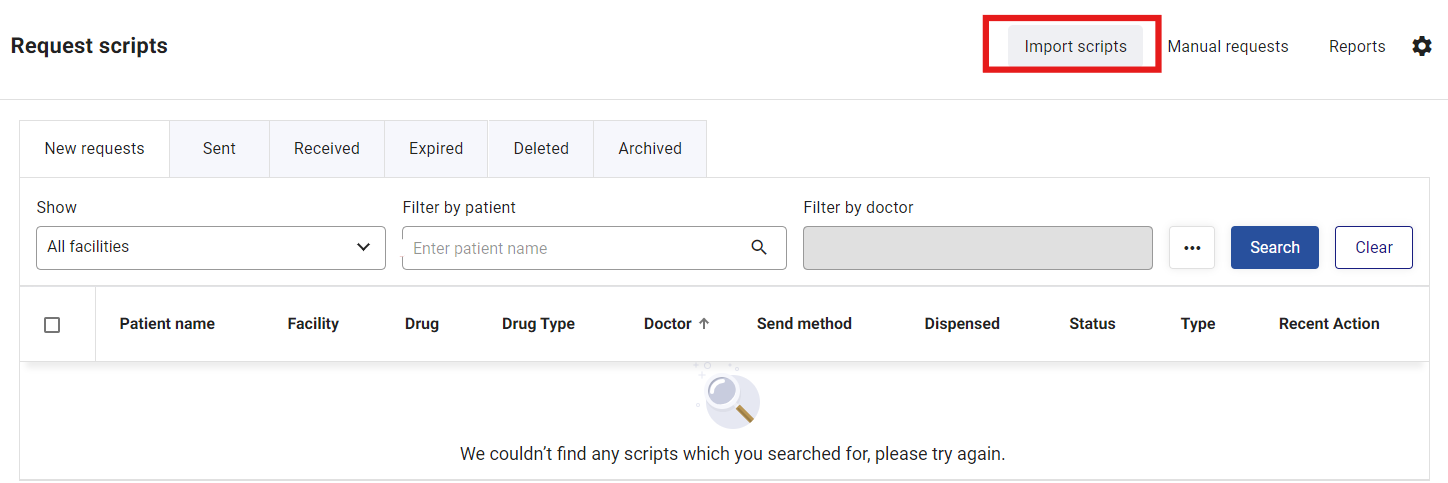The width and height of the screenshot is (1448, 483).
Task: Tick the select-all checkbox in table header
Action: [52, 325]
